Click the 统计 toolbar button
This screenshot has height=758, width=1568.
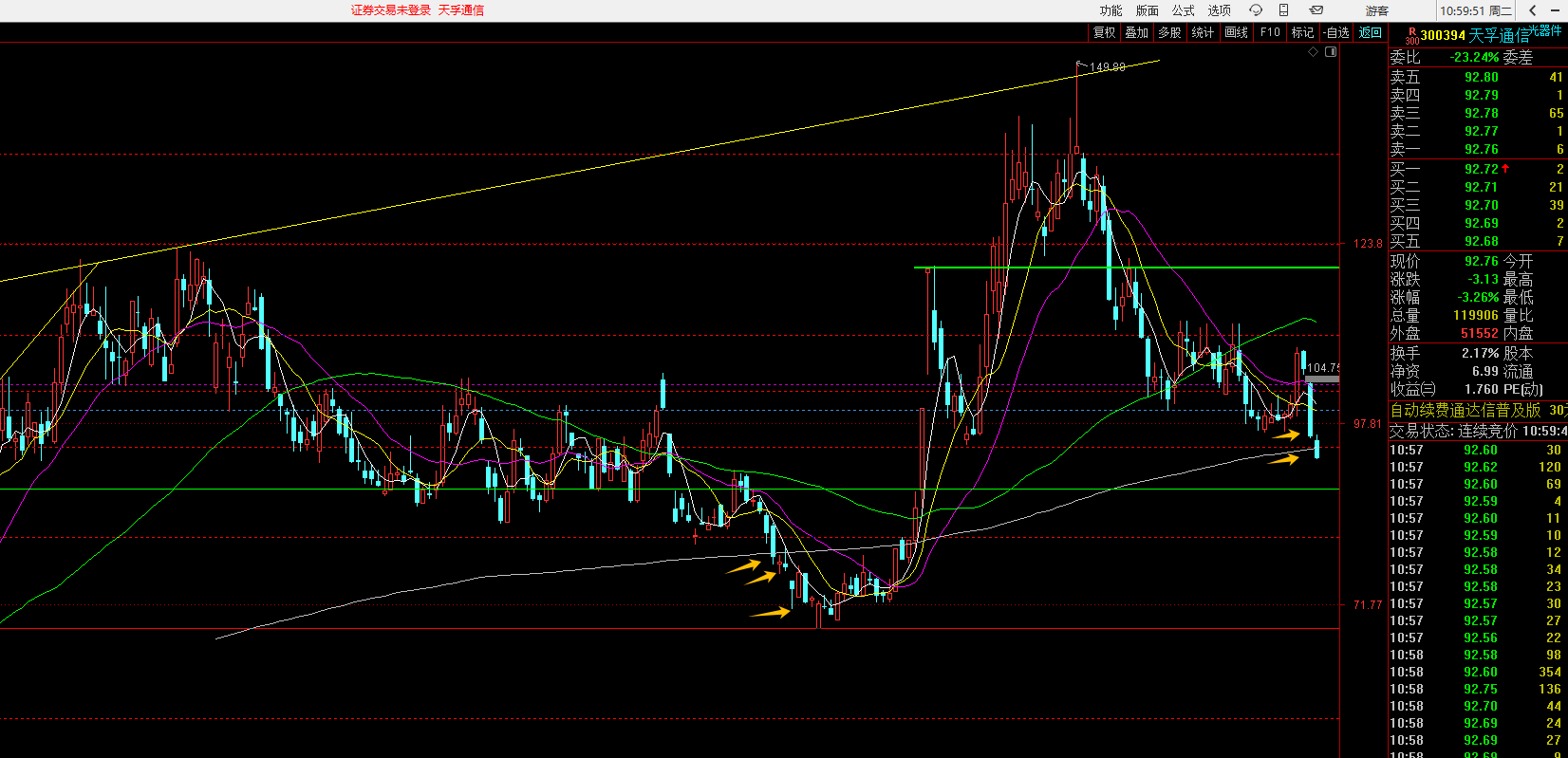coord(1203,32)
